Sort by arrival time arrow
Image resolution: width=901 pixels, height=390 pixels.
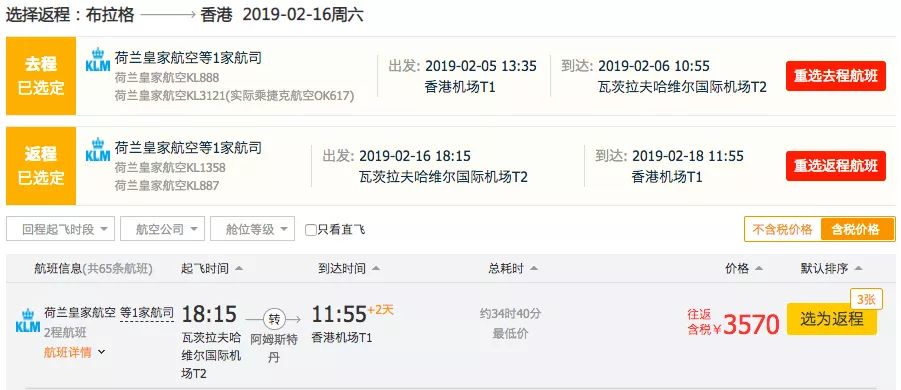[x=376, y=269]
